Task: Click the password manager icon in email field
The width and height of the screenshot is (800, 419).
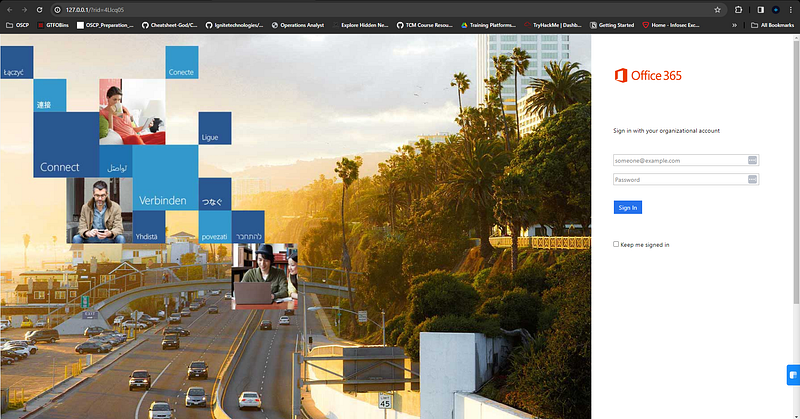Action: [x=752, y=160]
